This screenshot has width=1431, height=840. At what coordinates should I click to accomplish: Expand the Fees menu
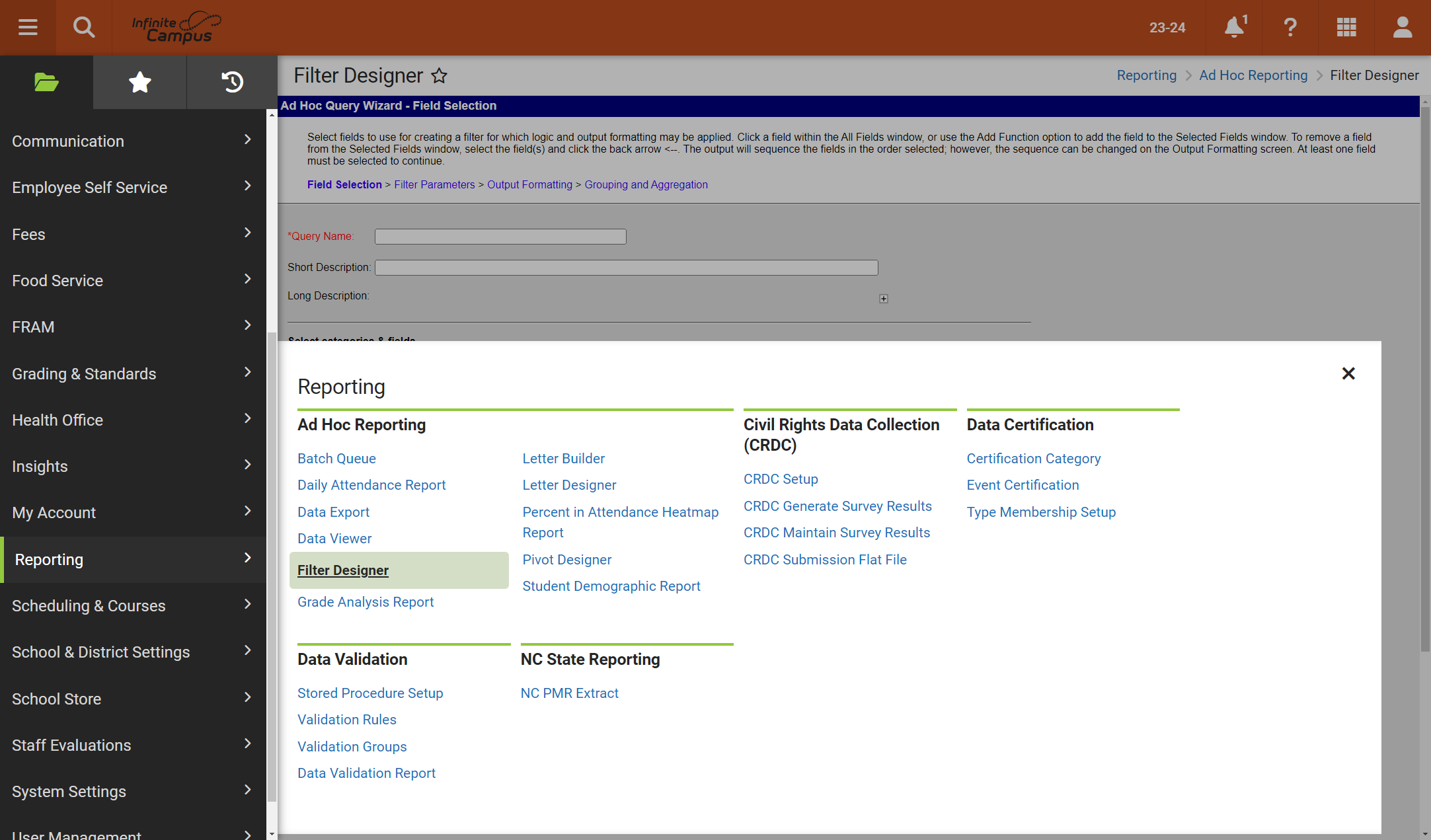tap(133, 234)
